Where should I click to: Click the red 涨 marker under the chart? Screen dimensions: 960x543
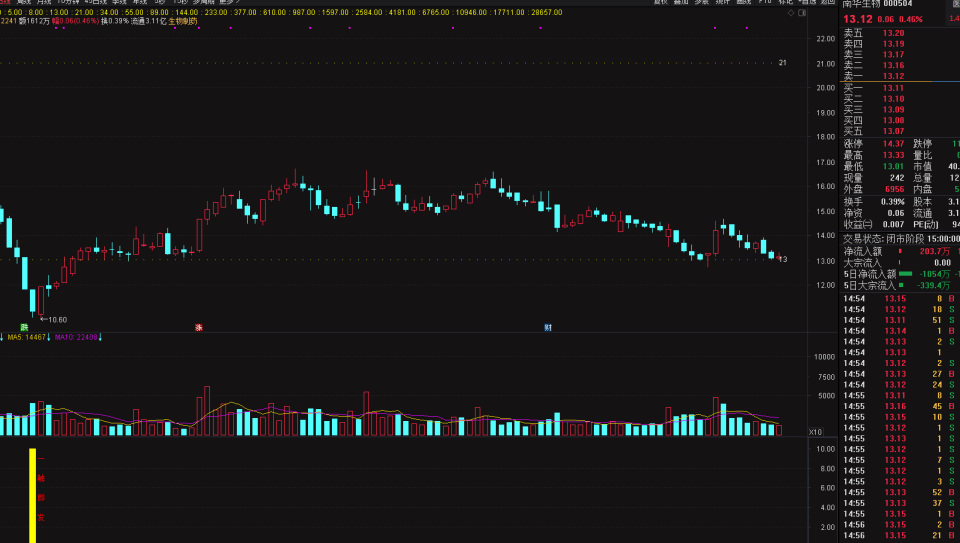[x=198, y=327]
